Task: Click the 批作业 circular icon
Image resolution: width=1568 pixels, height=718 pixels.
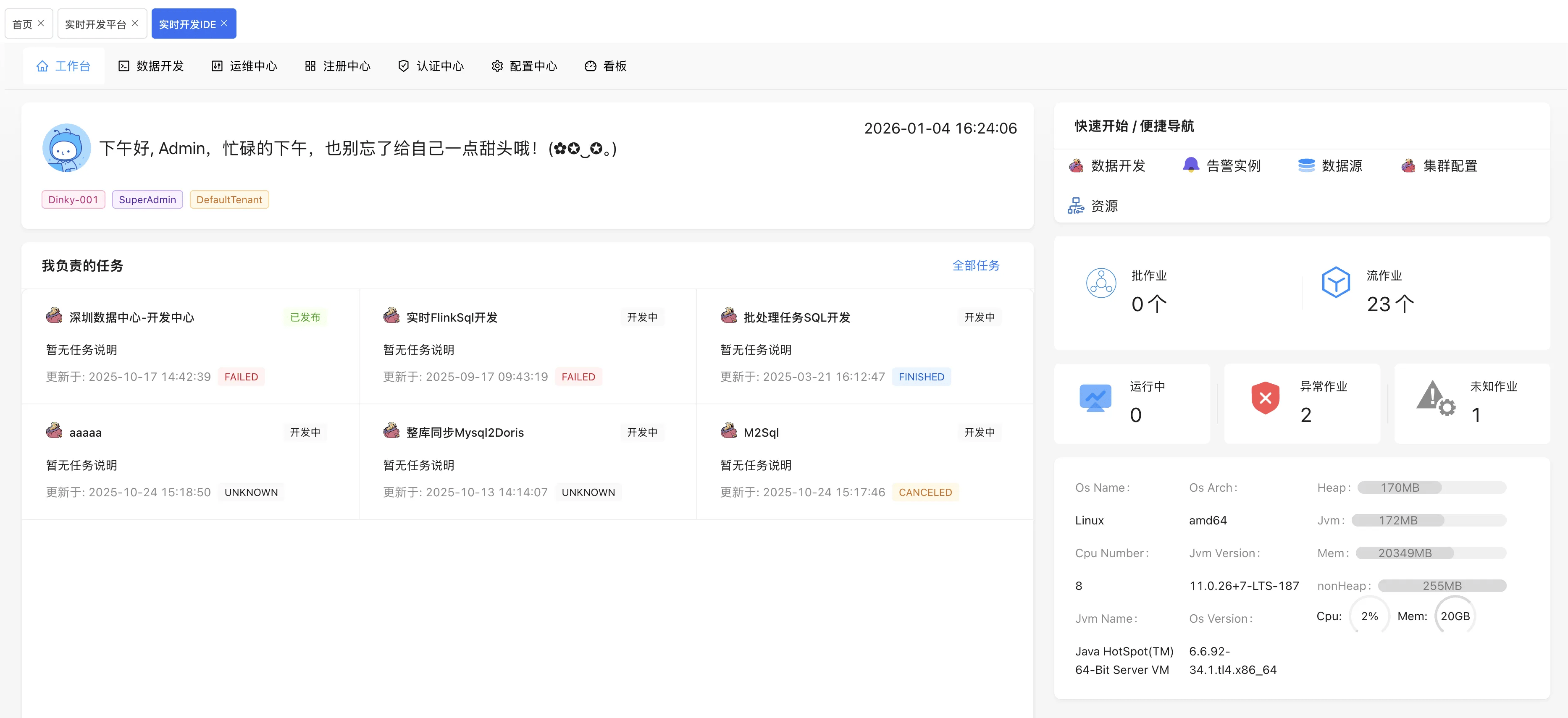Action: click(x=1100, y=282)
